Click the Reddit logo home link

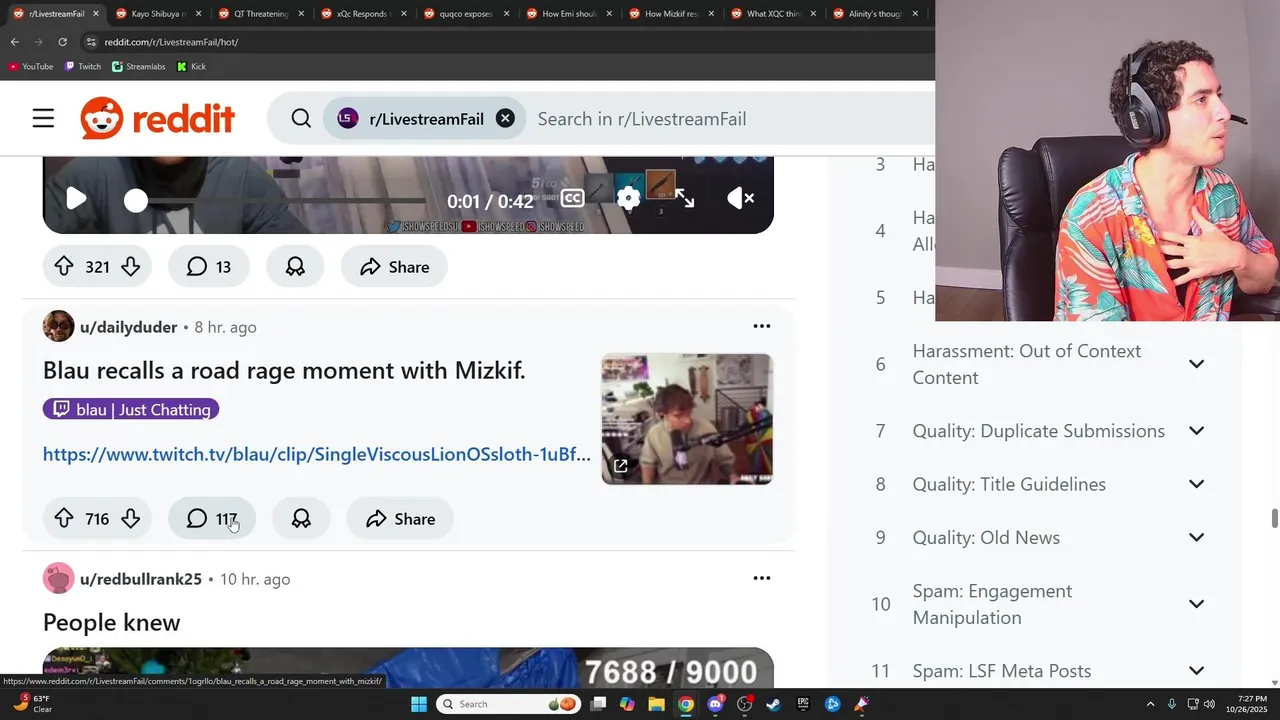[x=158, y=119]
